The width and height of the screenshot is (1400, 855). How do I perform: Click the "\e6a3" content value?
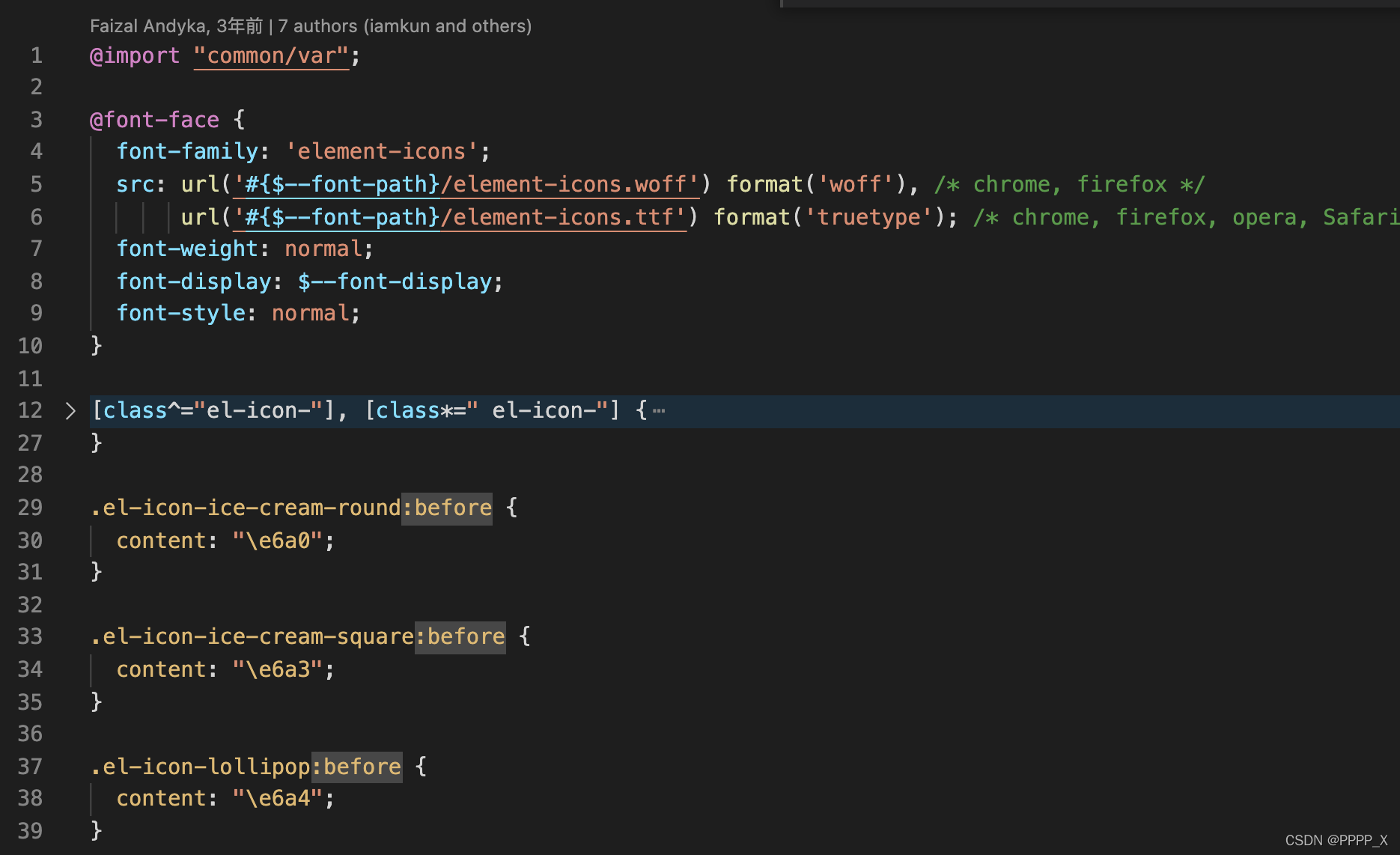pos(278,669)
